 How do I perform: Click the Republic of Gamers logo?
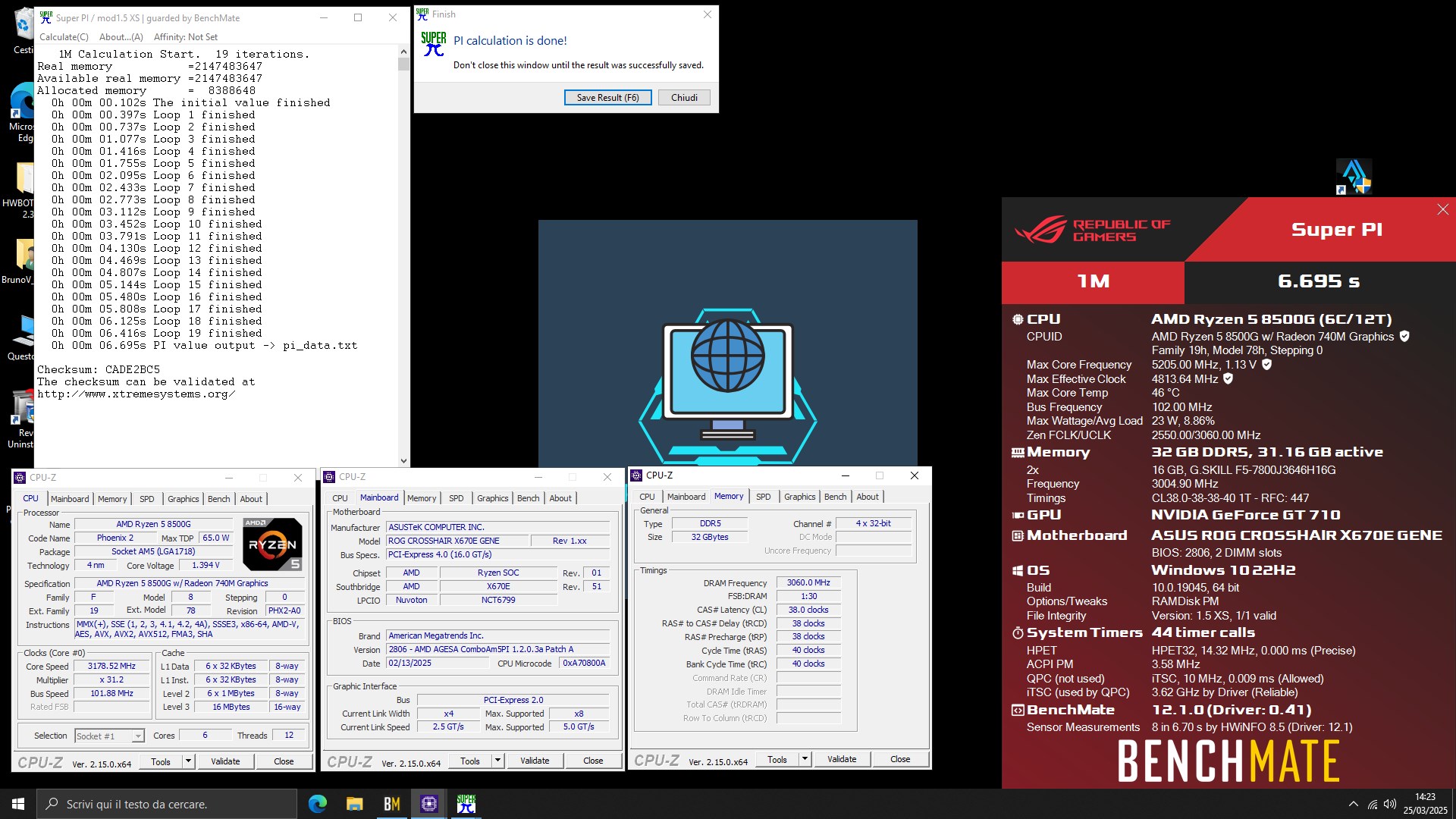1092,230
